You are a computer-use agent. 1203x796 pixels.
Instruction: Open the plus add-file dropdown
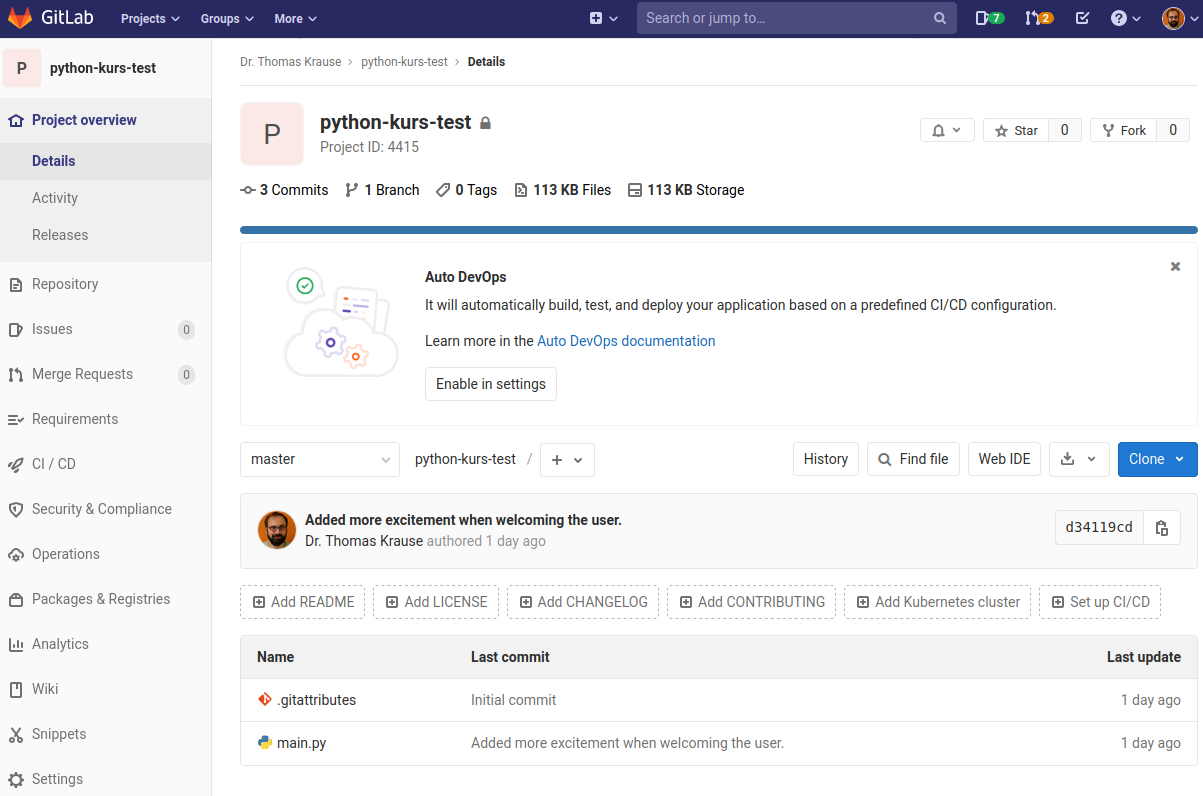pyautogui.click(x=567, y=459)
